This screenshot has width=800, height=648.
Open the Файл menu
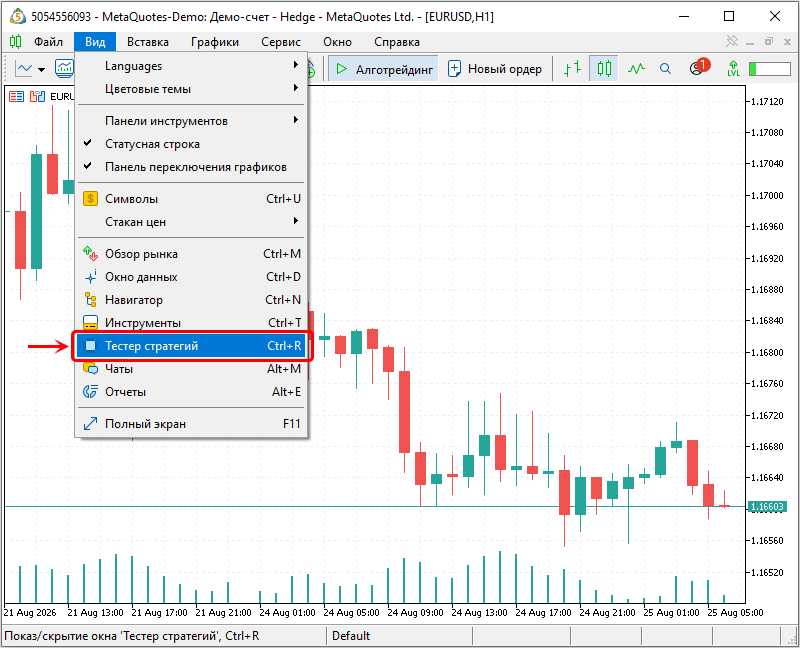pos(48,42)
